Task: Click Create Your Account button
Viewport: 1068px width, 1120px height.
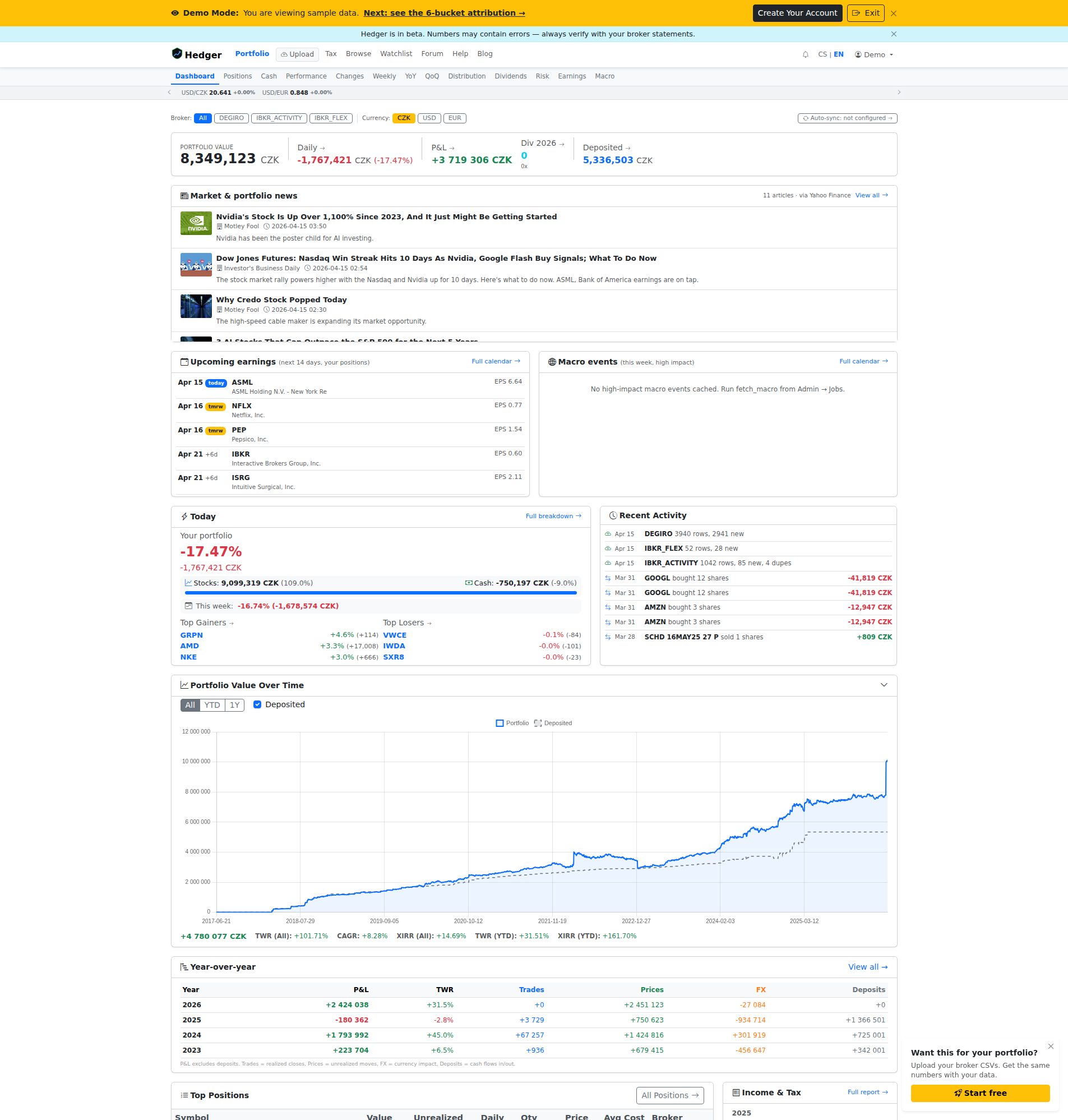Action: 797,13
